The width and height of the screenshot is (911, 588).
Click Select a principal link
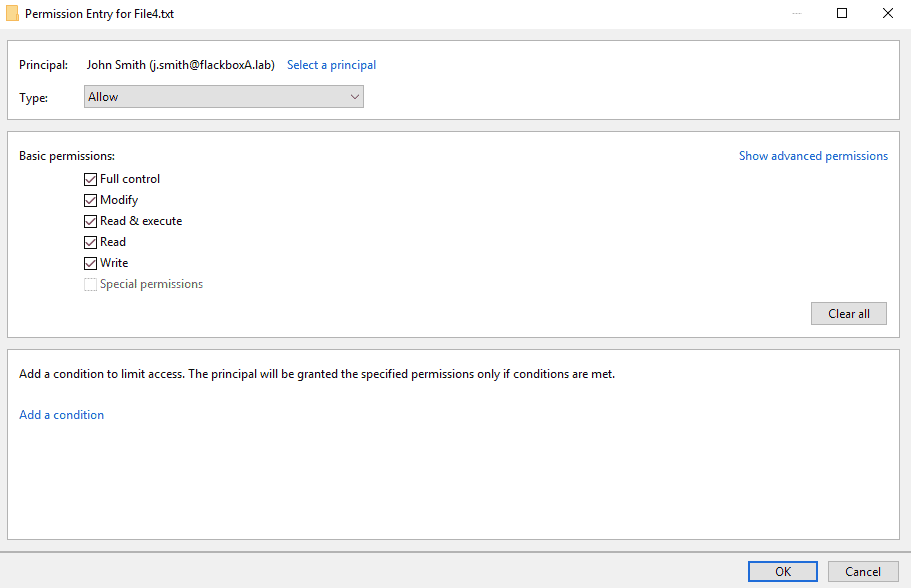(x=331, y=65)
